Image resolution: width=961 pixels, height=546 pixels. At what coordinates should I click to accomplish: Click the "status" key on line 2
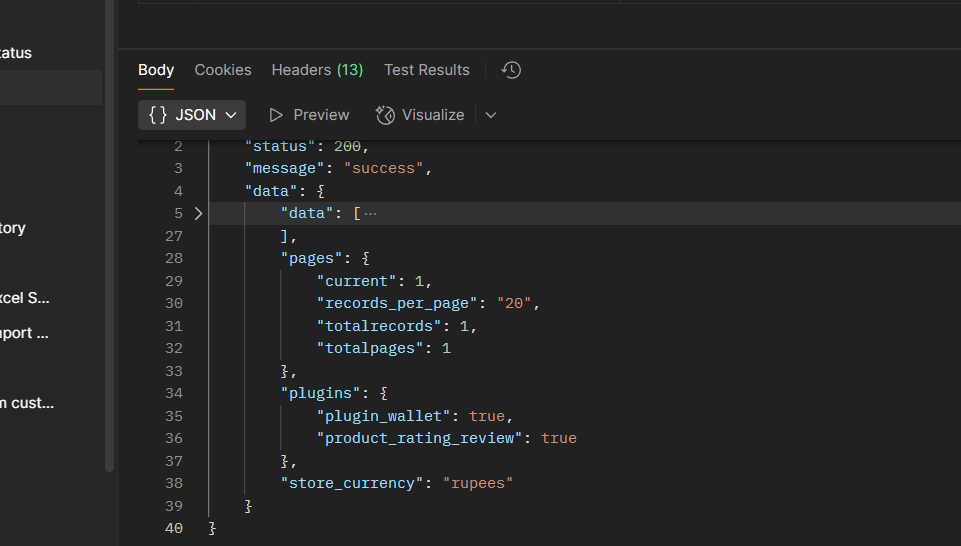(x=279, y=146)
